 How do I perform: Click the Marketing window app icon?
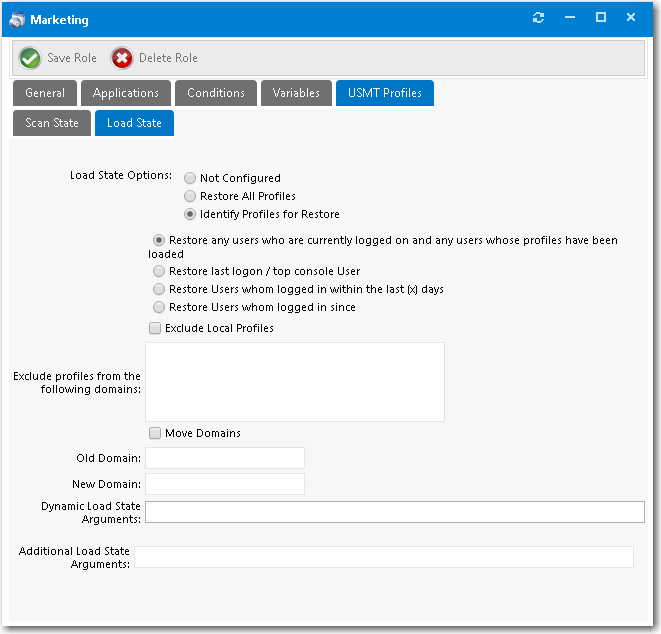coord(17,19)
